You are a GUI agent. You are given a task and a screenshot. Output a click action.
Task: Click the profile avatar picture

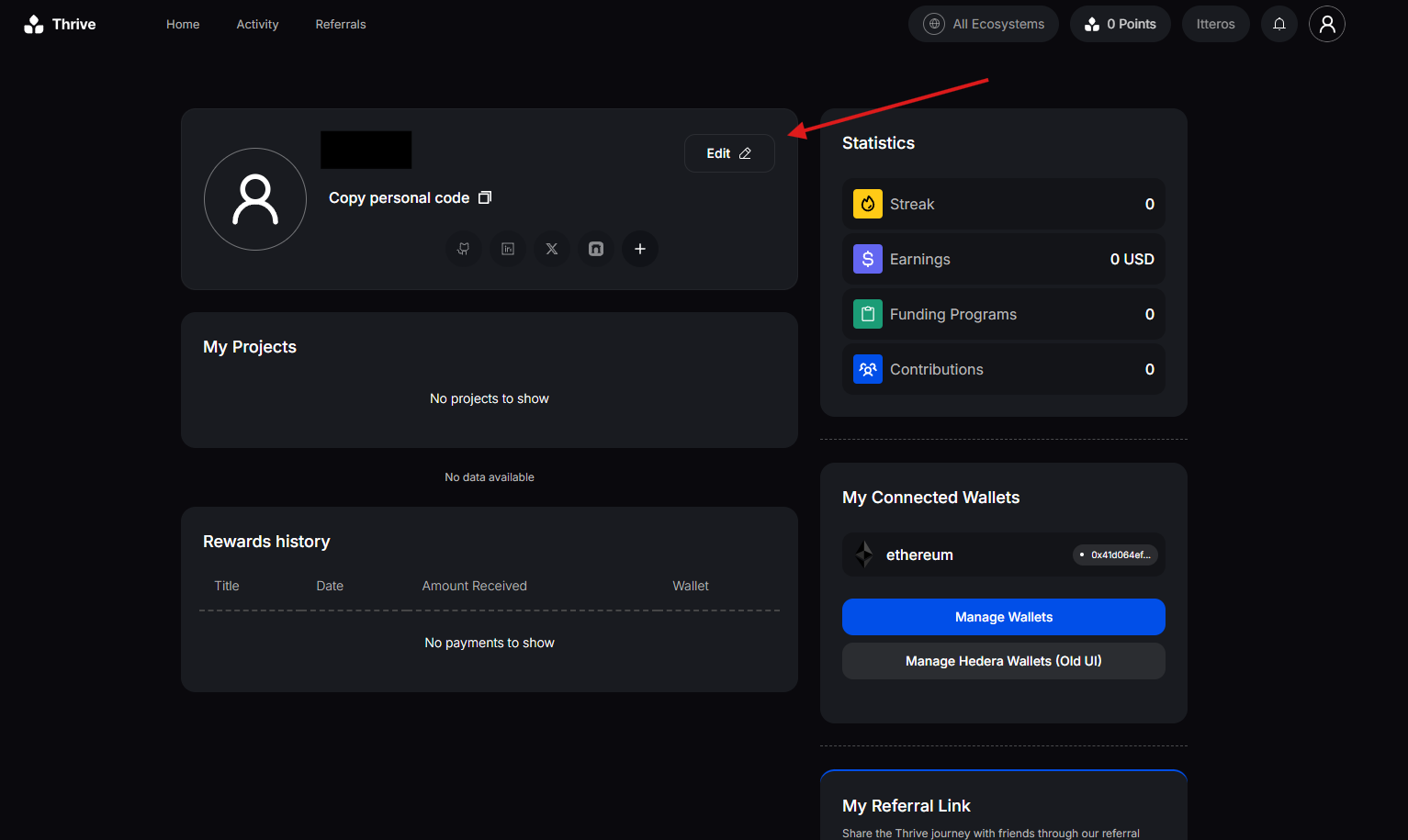[x=255, y=199]
